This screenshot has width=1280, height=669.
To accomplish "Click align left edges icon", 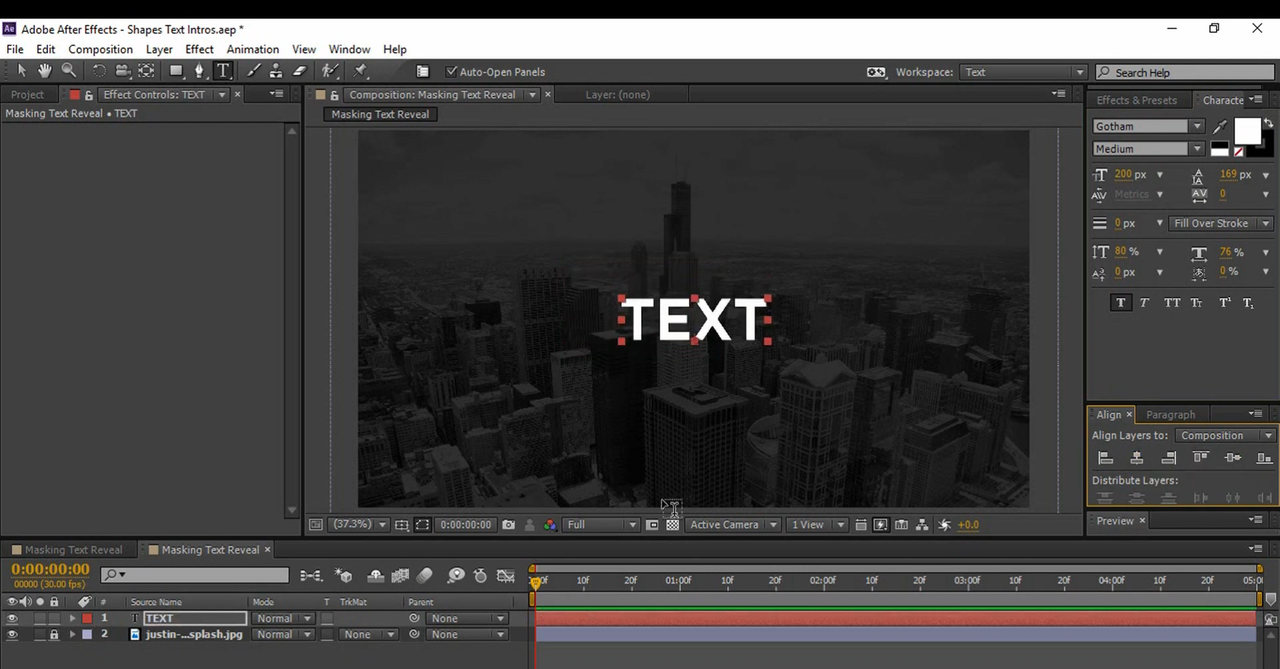I will pos(1105,457).
